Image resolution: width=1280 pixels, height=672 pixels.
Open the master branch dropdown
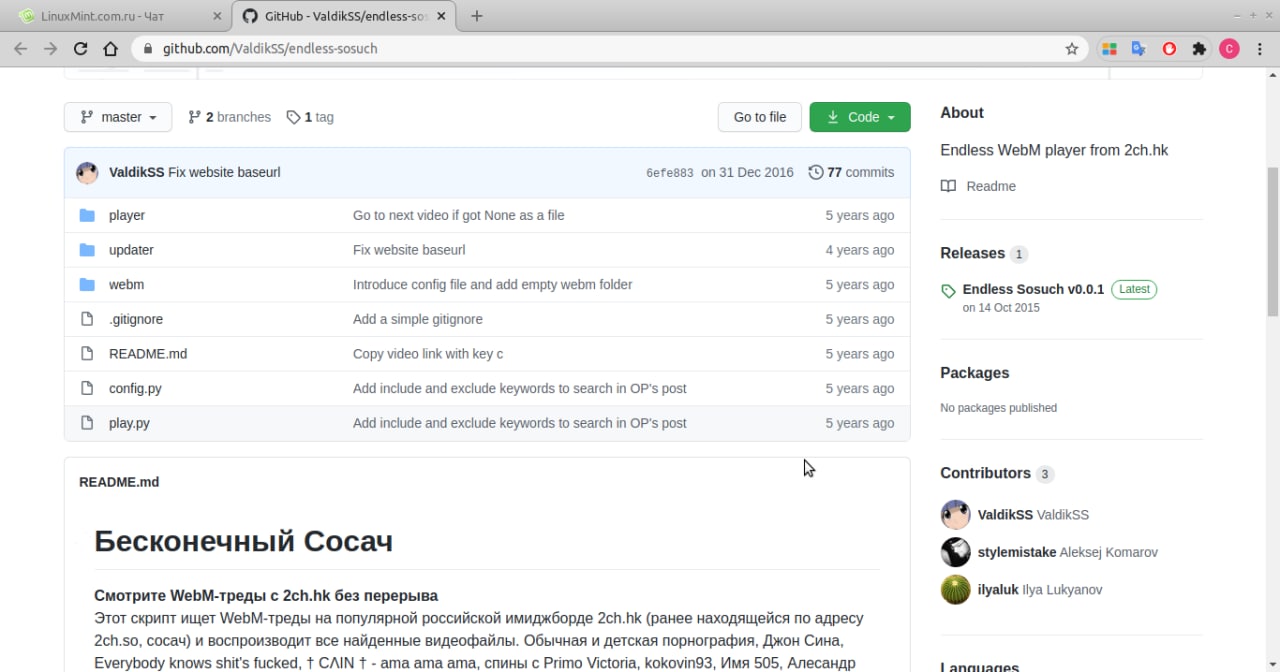118,117
